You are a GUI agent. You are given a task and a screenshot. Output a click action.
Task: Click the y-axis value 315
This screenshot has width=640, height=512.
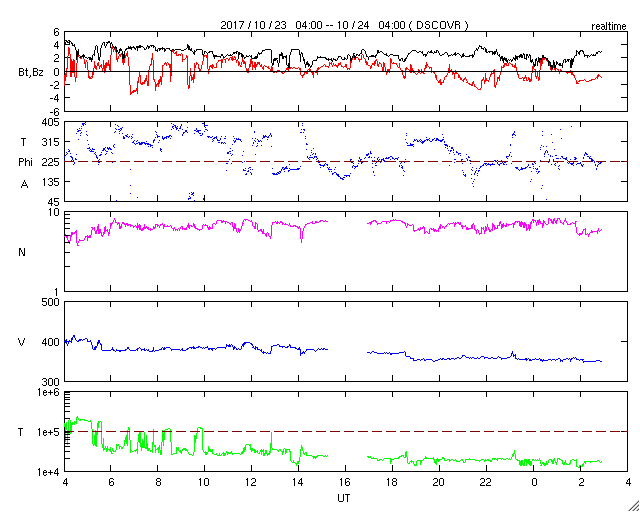point(51,142)
